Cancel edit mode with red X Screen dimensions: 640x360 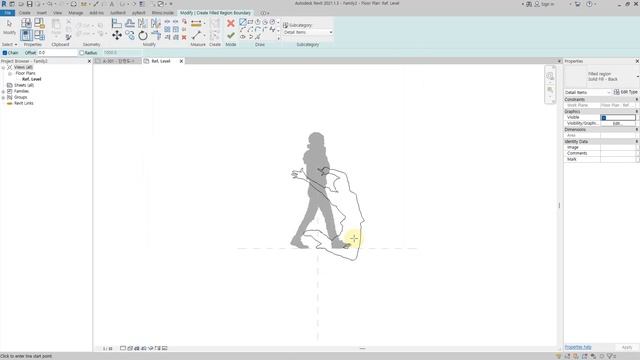coord(231,23)
